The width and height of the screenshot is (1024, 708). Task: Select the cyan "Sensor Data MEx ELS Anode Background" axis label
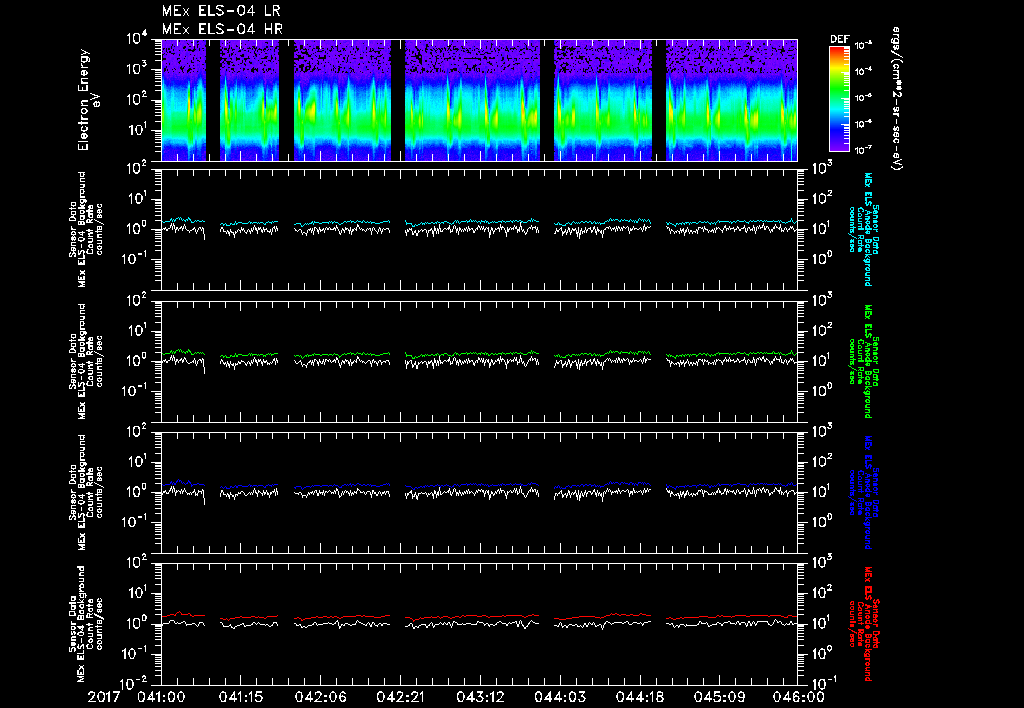(x=863, y=229)
